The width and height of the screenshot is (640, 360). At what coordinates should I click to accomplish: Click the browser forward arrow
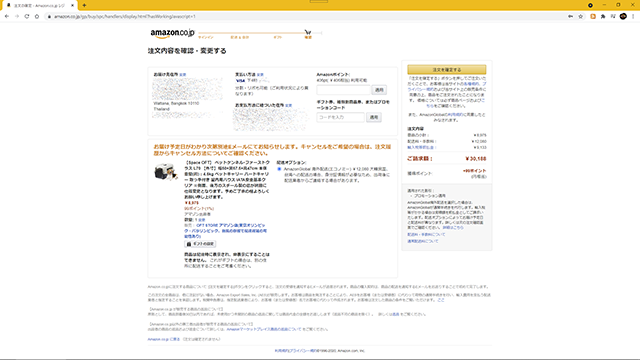point(17,16)
